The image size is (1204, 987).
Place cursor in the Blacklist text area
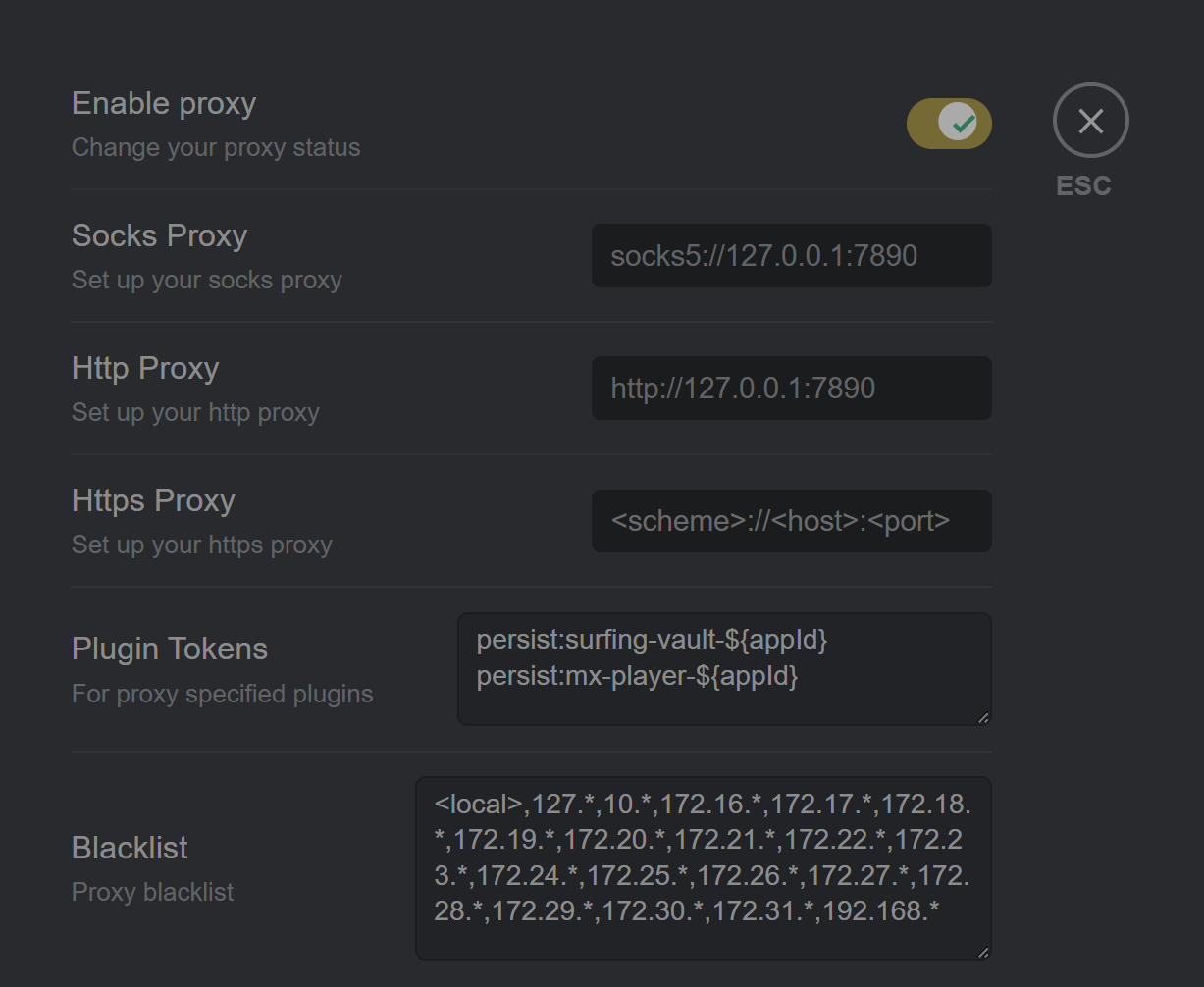point(704,868)
